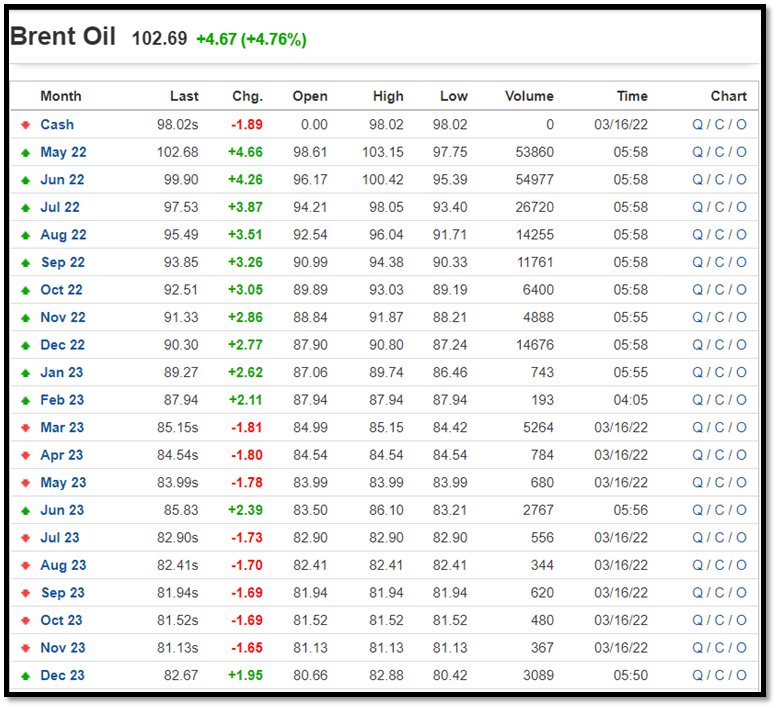Click the red down arrow beside Nov 23

click(26, 648)
